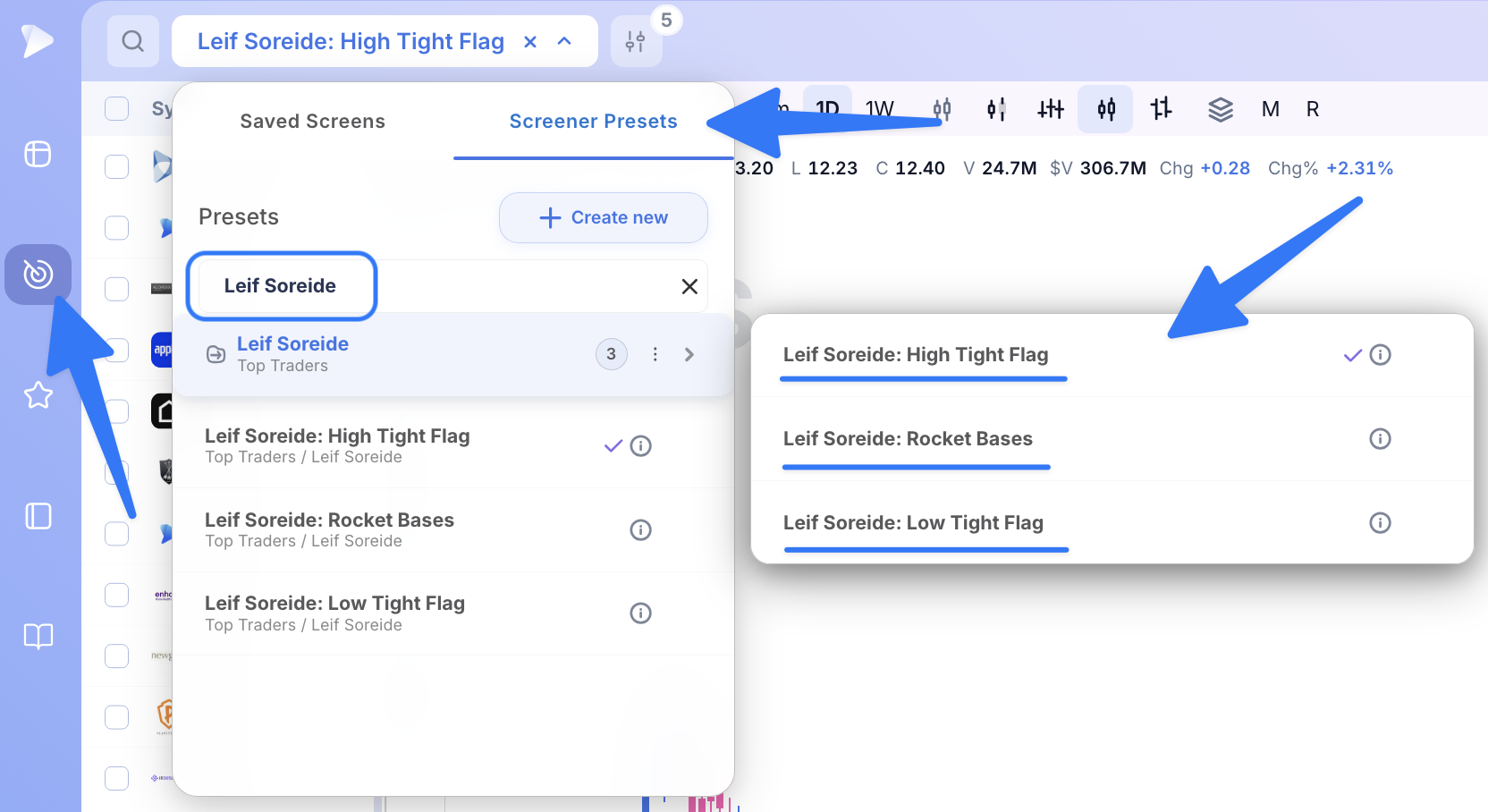
Task: Open the book learning sidebar icon
Action: [x=38, y=636]
